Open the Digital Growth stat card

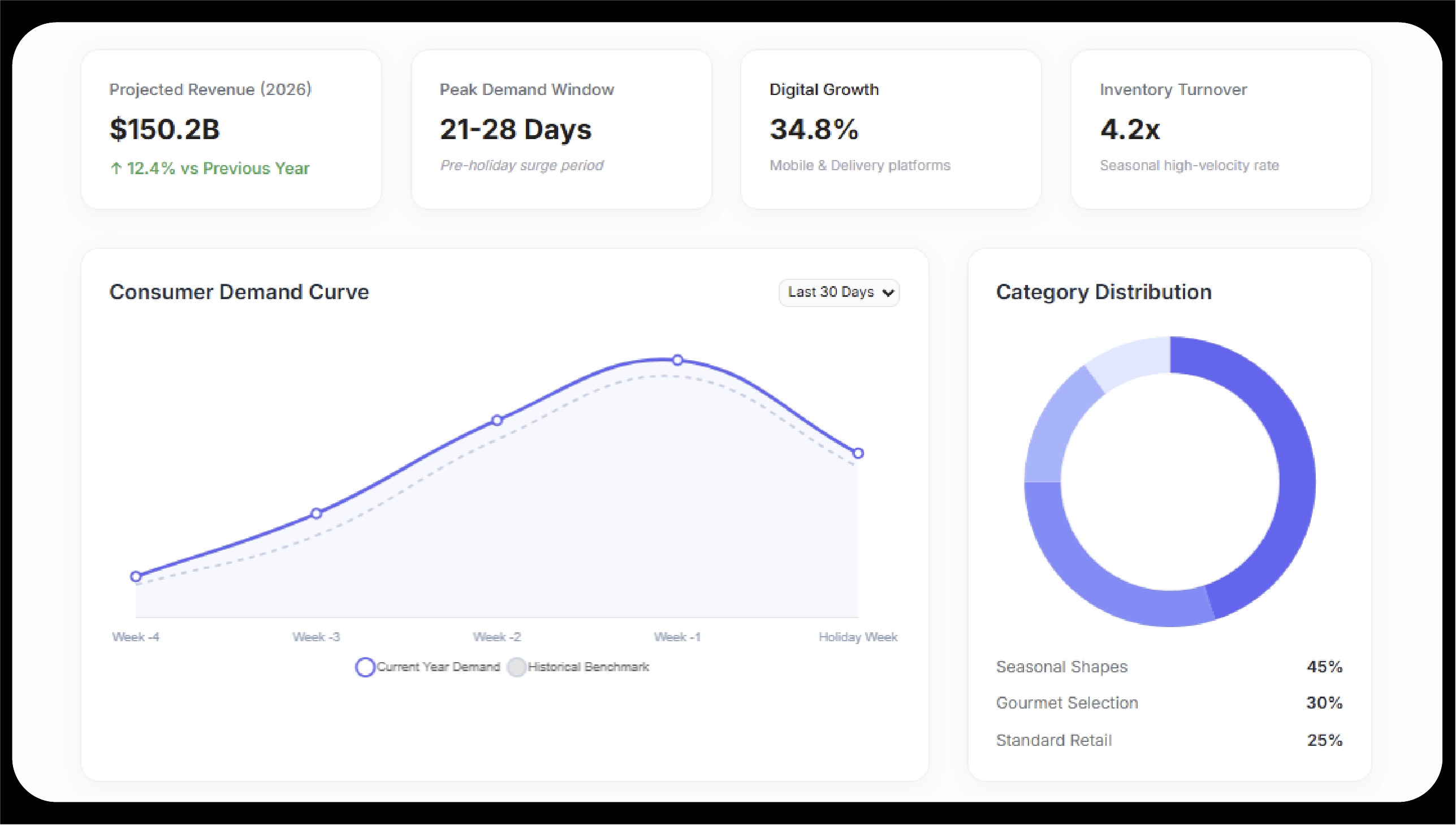coord(891,129)
